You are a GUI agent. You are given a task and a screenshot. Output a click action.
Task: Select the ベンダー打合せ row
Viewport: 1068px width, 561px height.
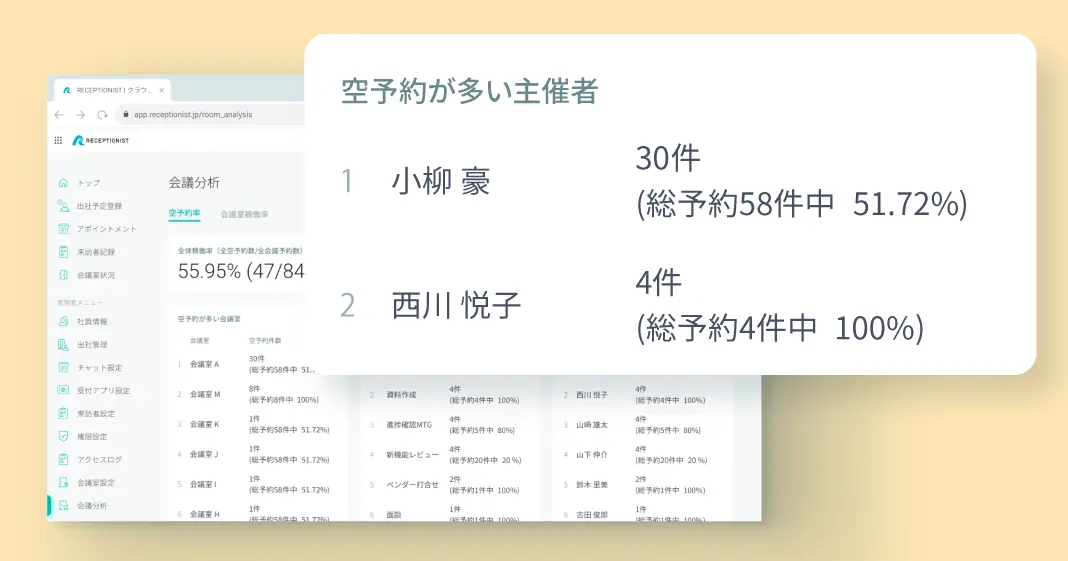coord(445,485)
